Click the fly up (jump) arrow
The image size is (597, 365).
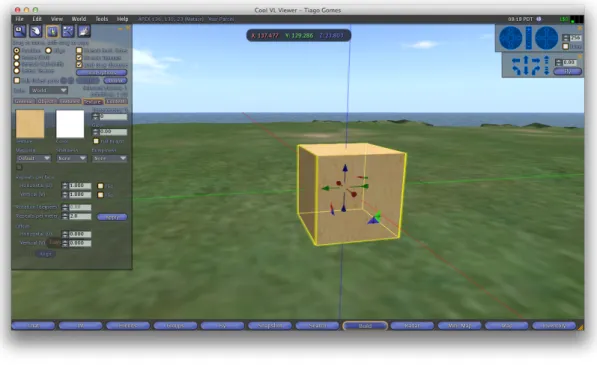coord(547,60)
